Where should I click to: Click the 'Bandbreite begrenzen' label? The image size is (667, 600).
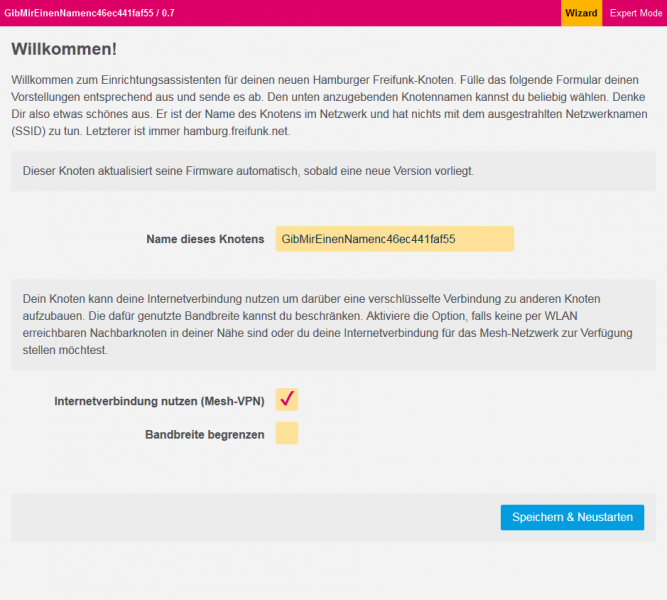click(205, 434)
